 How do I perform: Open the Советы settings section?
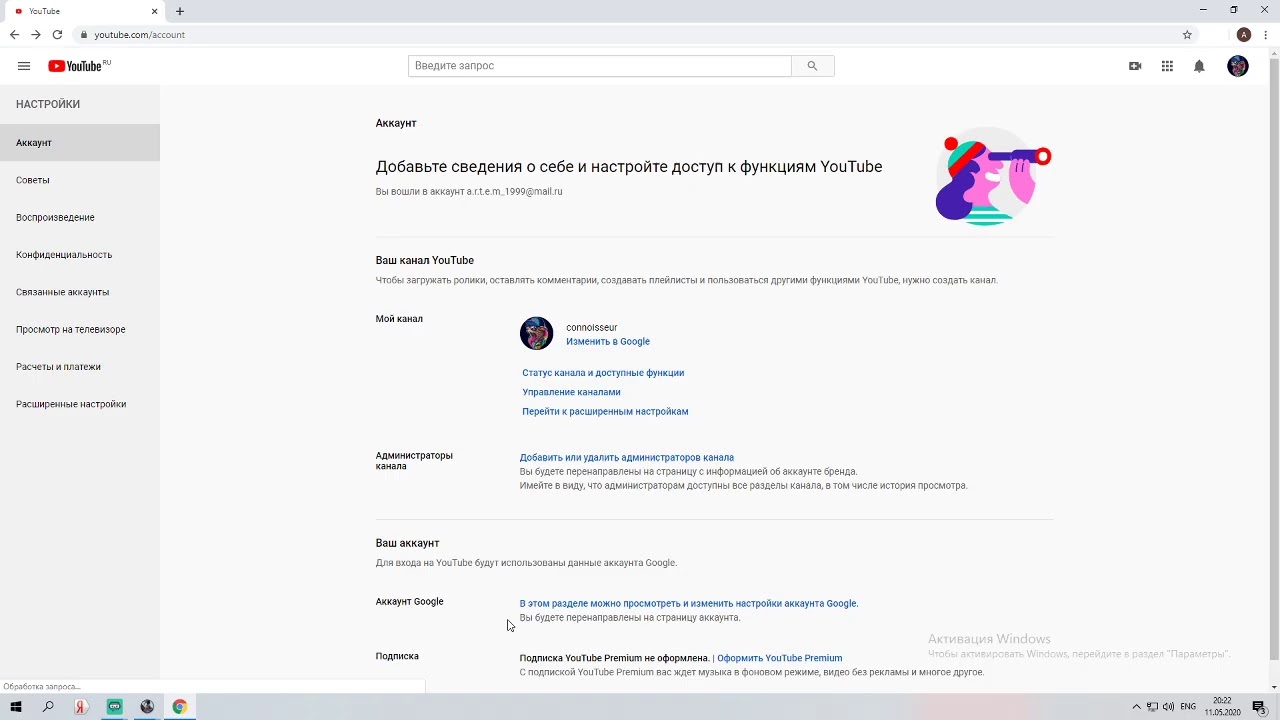click(80, 180)
